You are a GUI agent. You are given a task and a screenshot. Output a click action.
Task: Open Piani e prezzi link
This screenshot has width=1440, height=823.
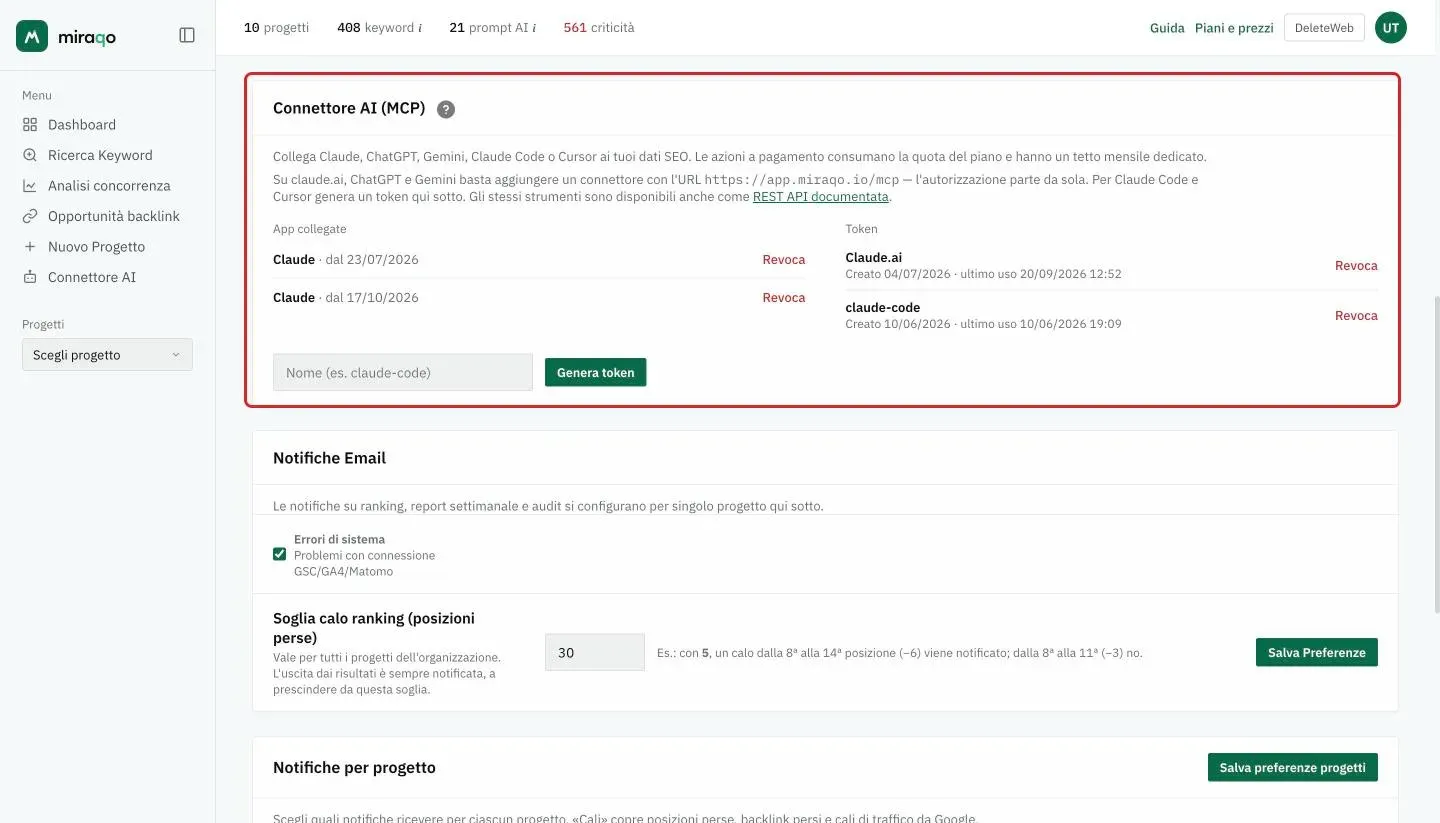1234,28
